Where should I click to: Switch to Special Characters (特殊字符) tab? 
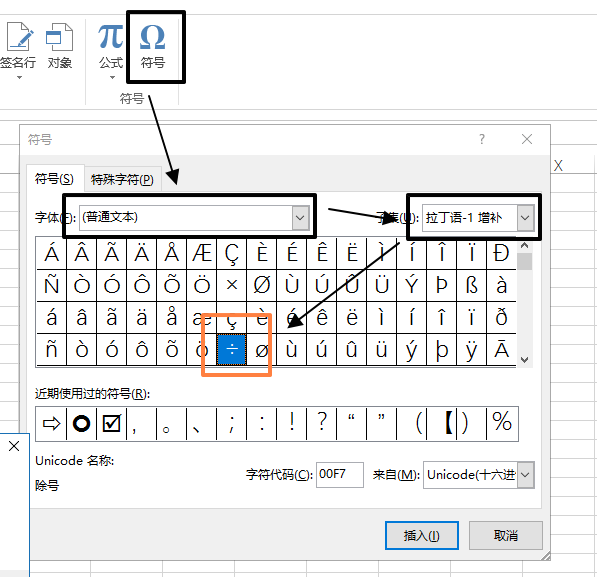pos(122,179)
